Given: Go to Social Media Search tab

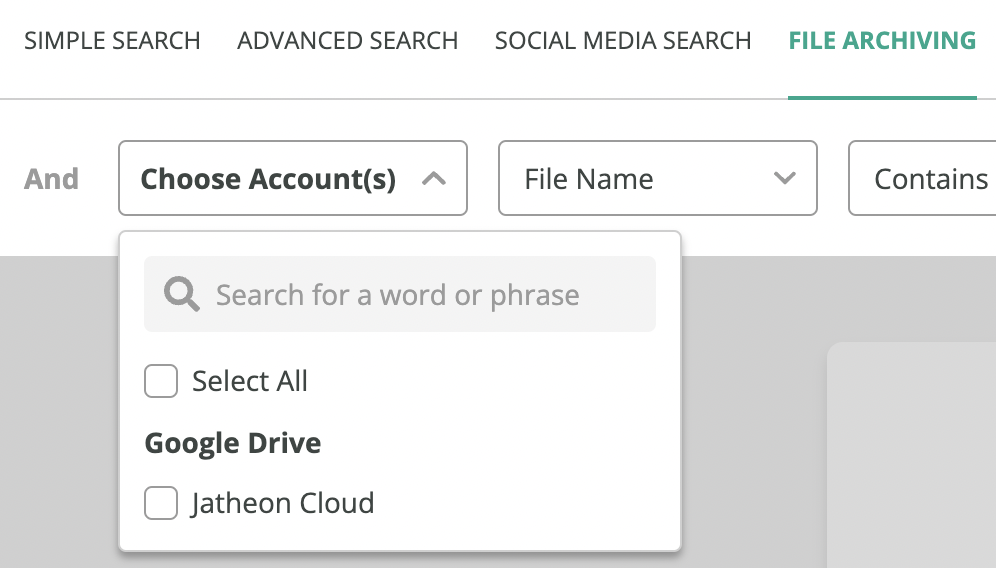Looking at the screenshot, I should 622,41.
